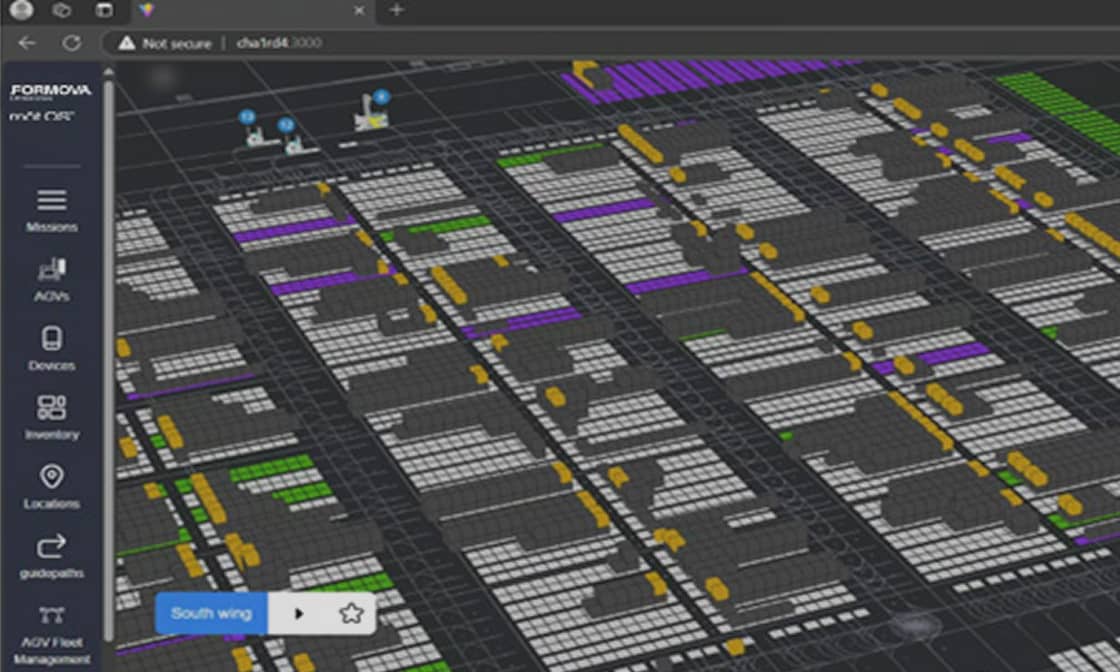1120x672 pixels.
Task: Open the browser tab actions menu icon
Action: pyautogui.click(x=104, y=10)
